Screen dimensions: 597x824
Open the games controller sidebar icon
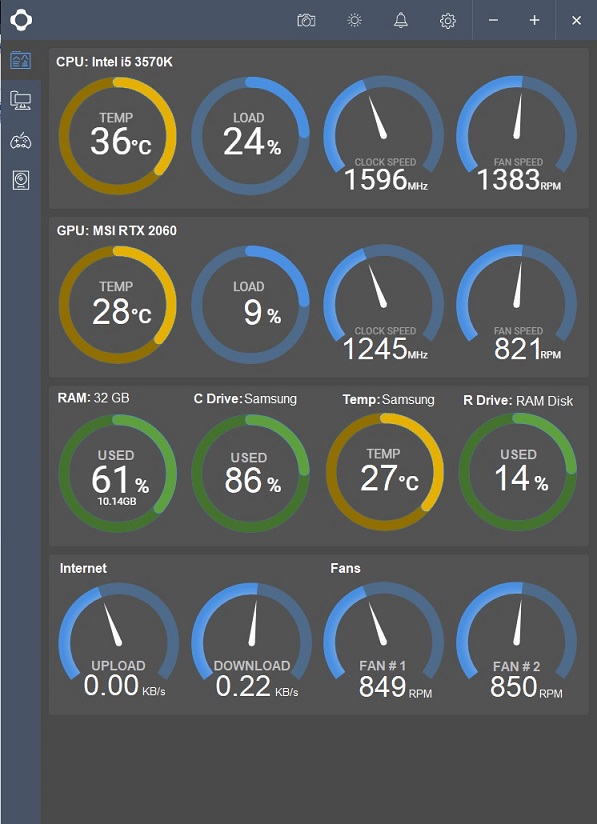tap(21, 141)
